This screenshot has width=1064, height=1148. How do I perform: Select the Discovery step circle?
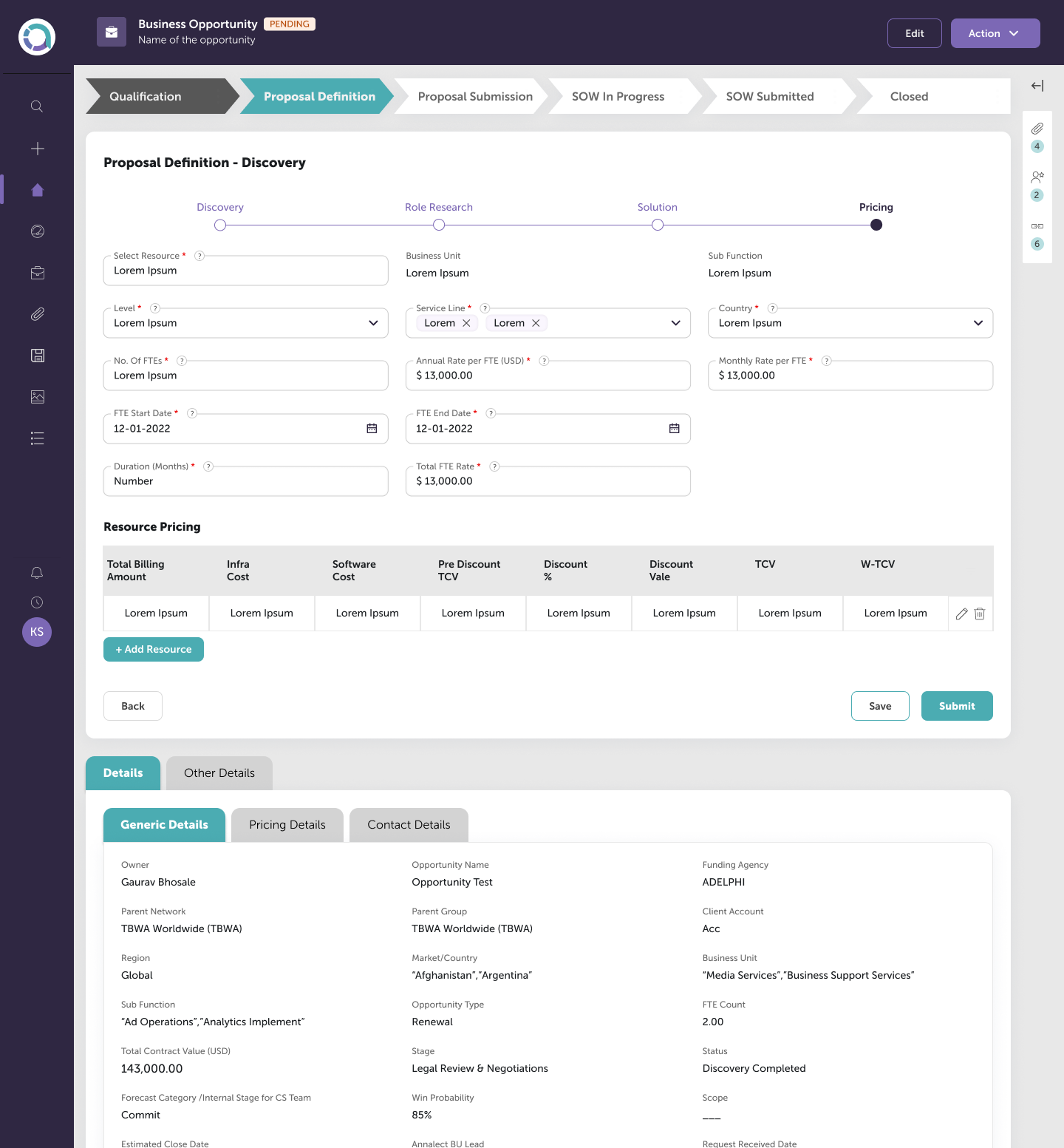pos(220,225)
